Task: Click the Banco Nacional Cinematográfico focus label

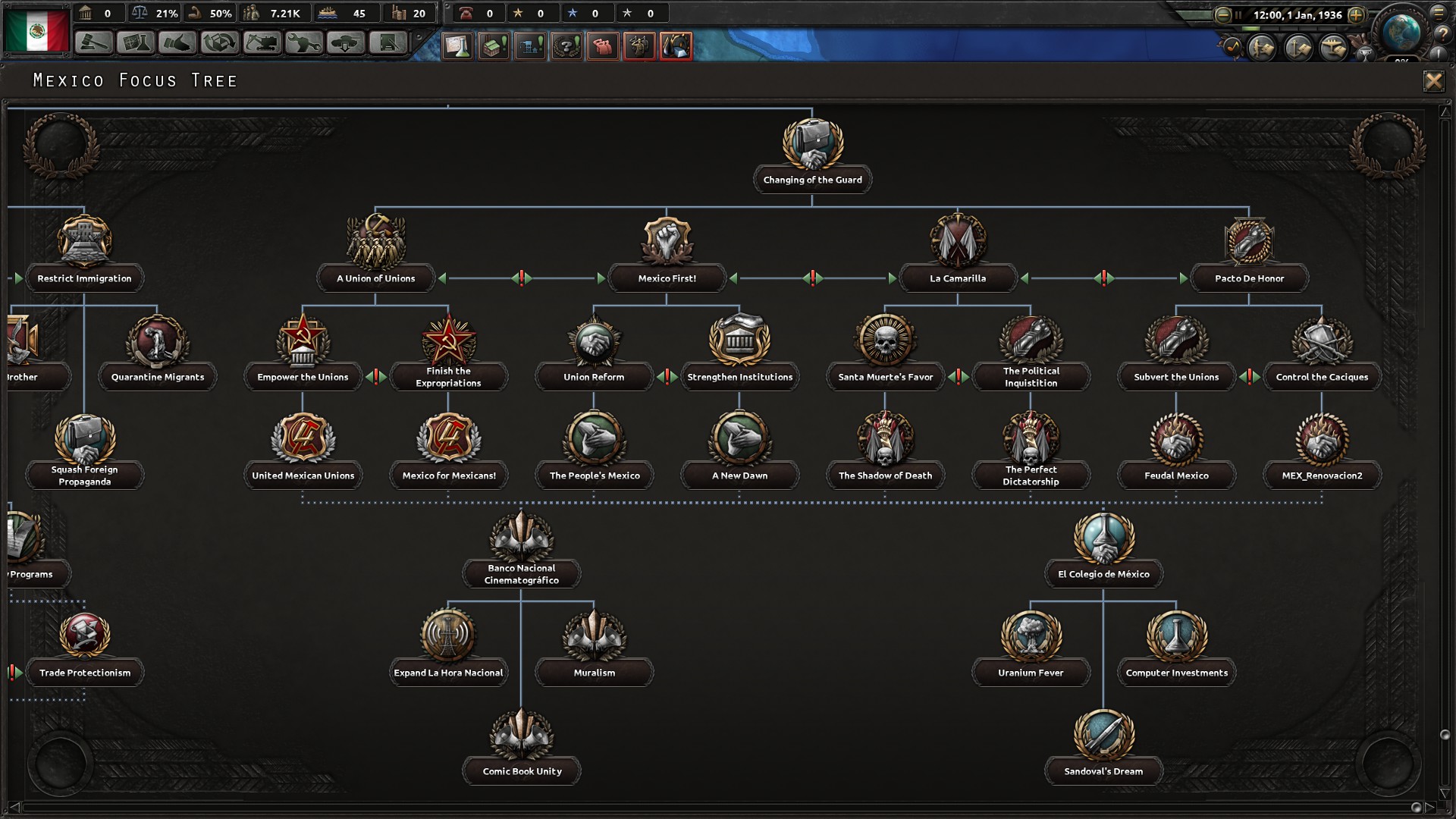Action: [x=521, y=574]
